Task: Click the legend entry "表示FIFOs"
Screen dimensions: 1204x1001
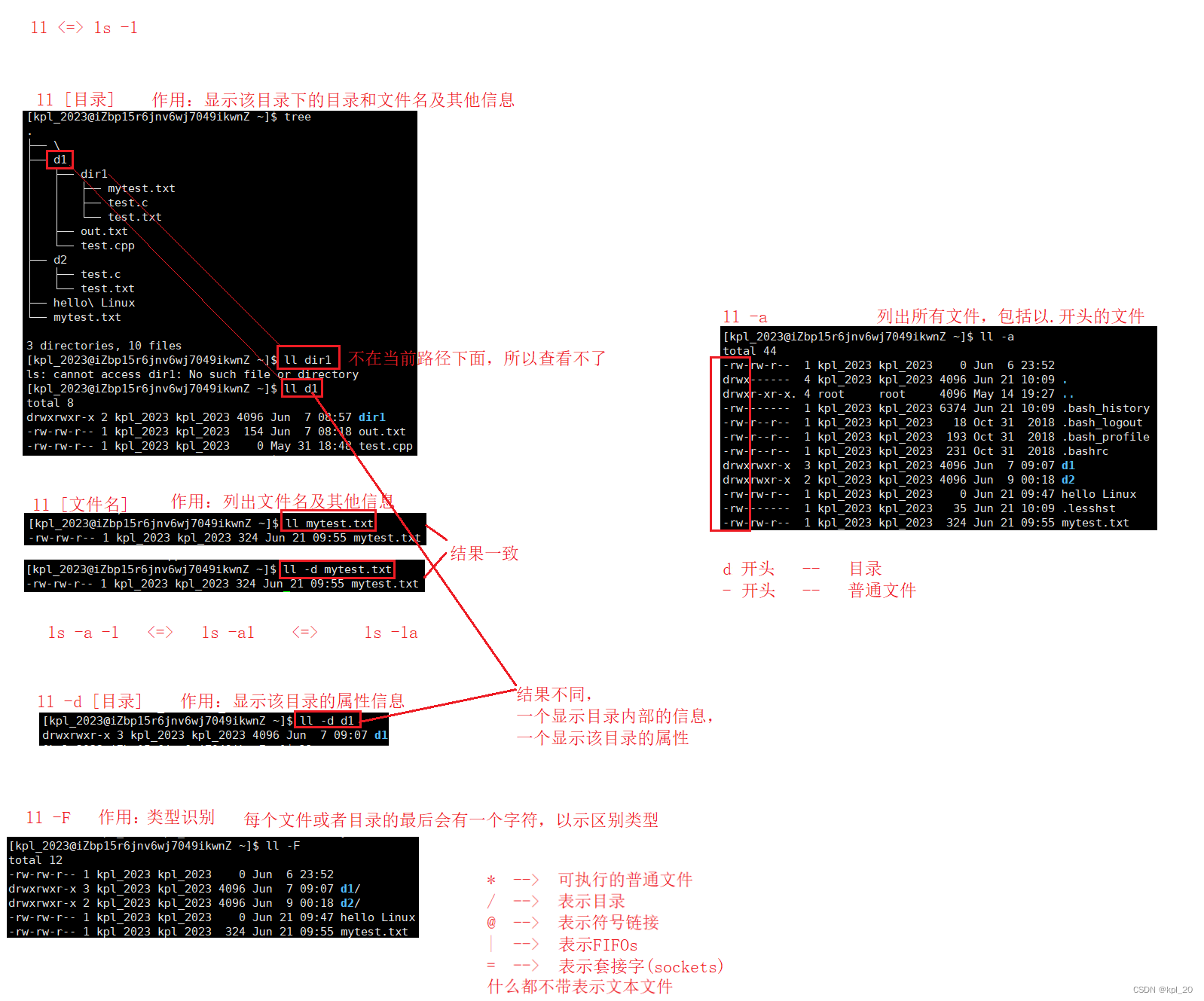Action: (598, 945)
